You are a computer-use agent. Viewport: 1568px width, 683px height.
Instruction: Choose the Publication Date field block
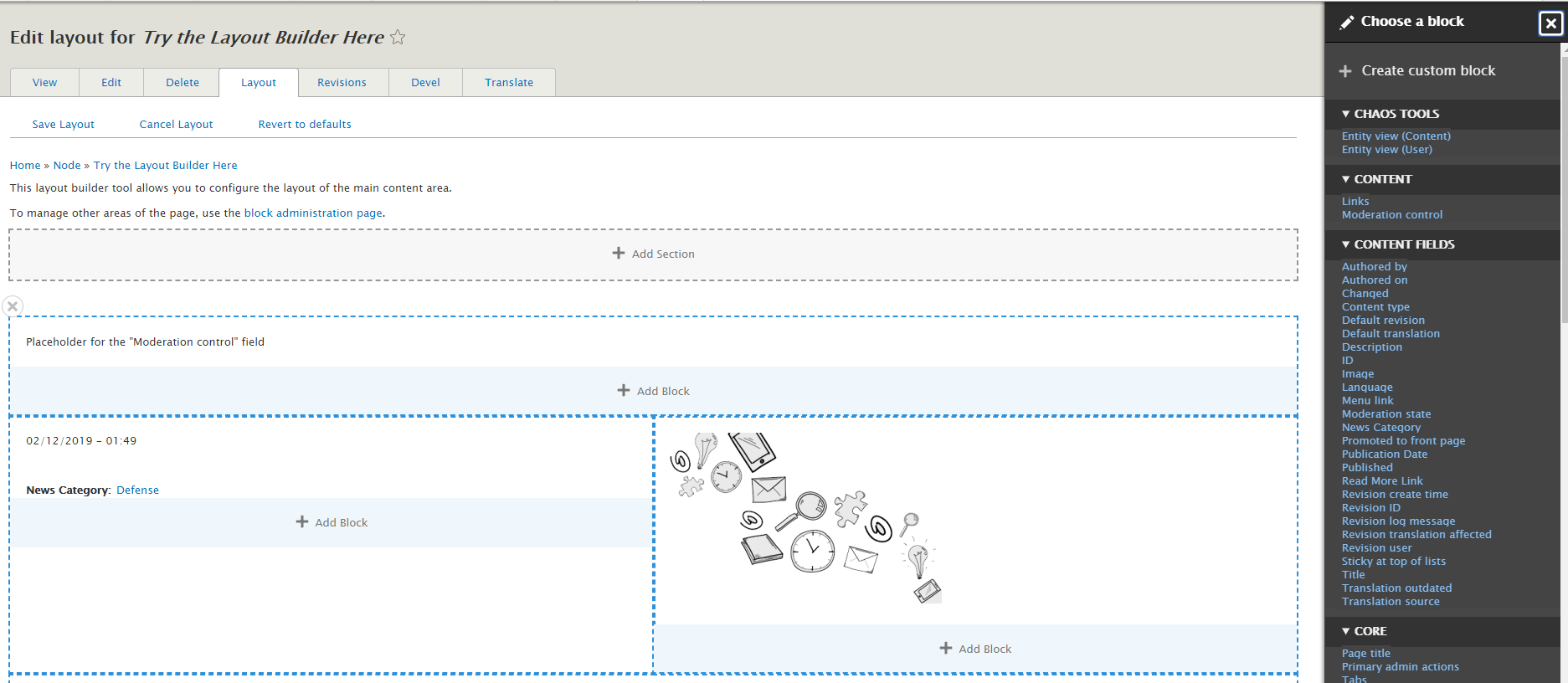[x=1385, y=454]
